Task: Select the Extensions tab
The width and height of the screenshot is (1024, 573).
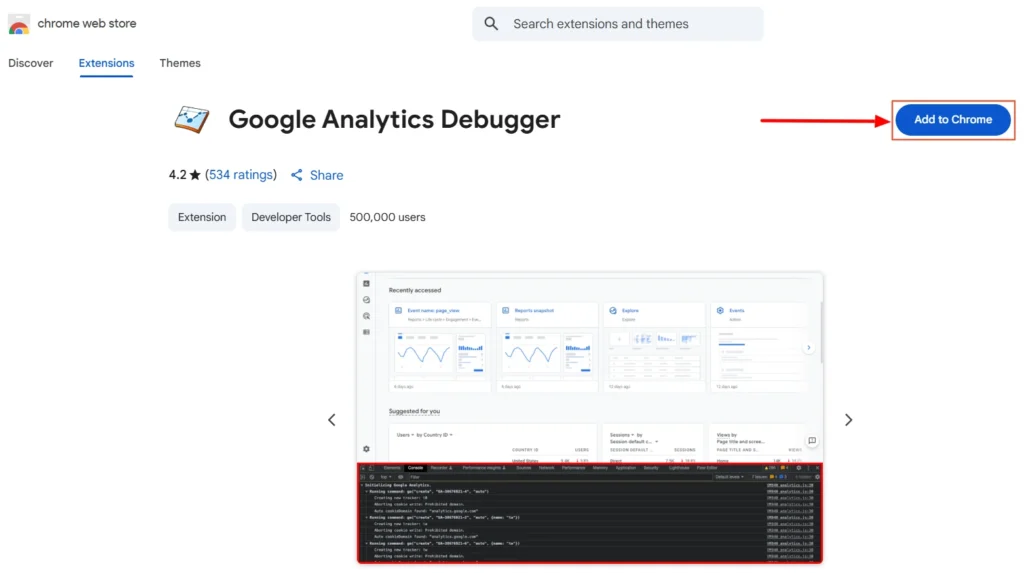Action: coord(106,63)
